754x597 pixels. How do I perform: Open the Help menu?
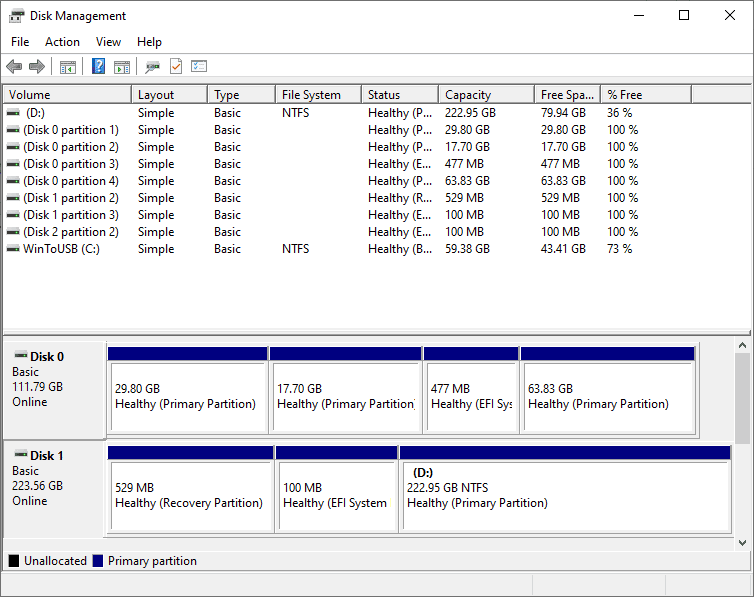[149, 42]
